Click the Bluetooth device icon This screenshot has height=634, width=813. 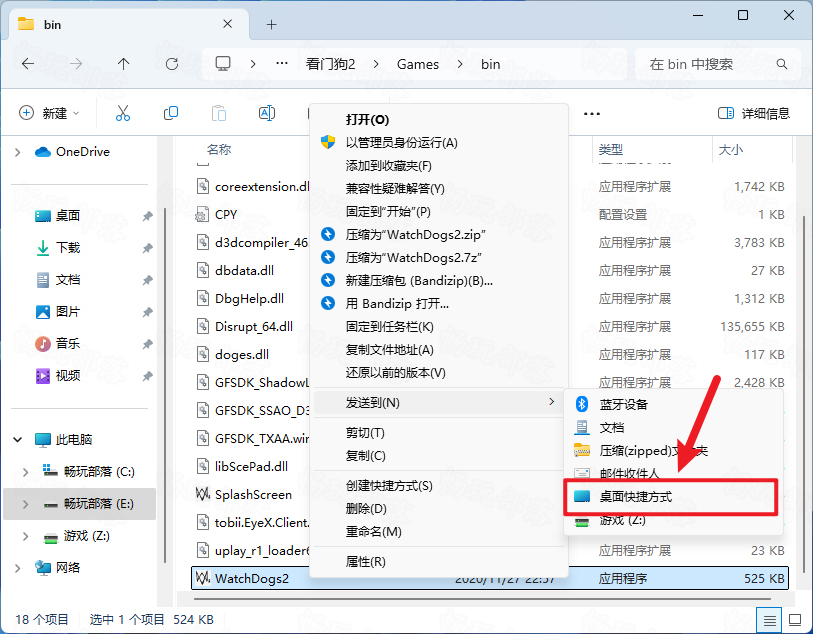[582, 404]
